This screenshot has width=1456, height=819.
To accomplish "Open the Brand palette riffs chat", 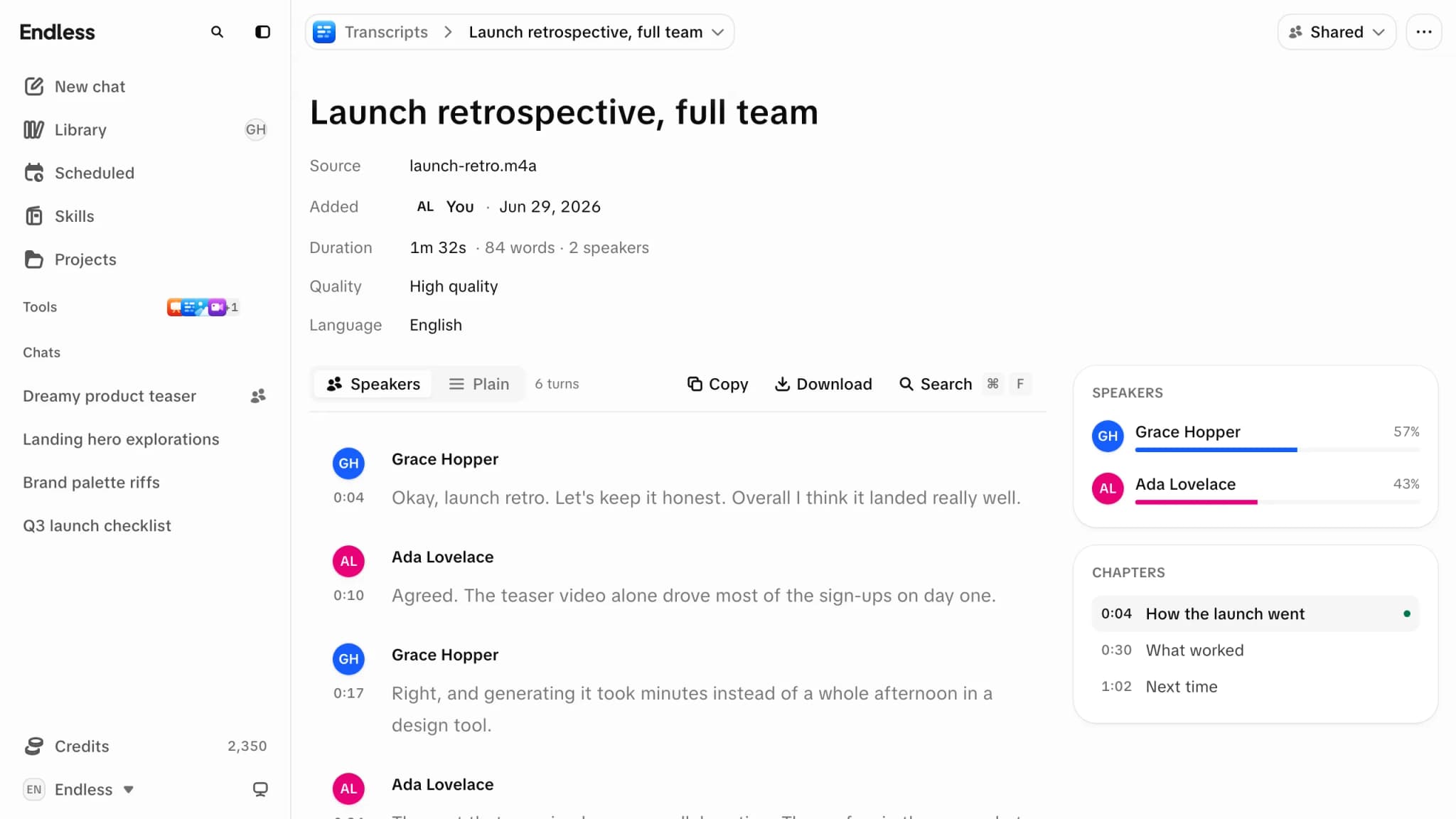I will coord(91,483).
